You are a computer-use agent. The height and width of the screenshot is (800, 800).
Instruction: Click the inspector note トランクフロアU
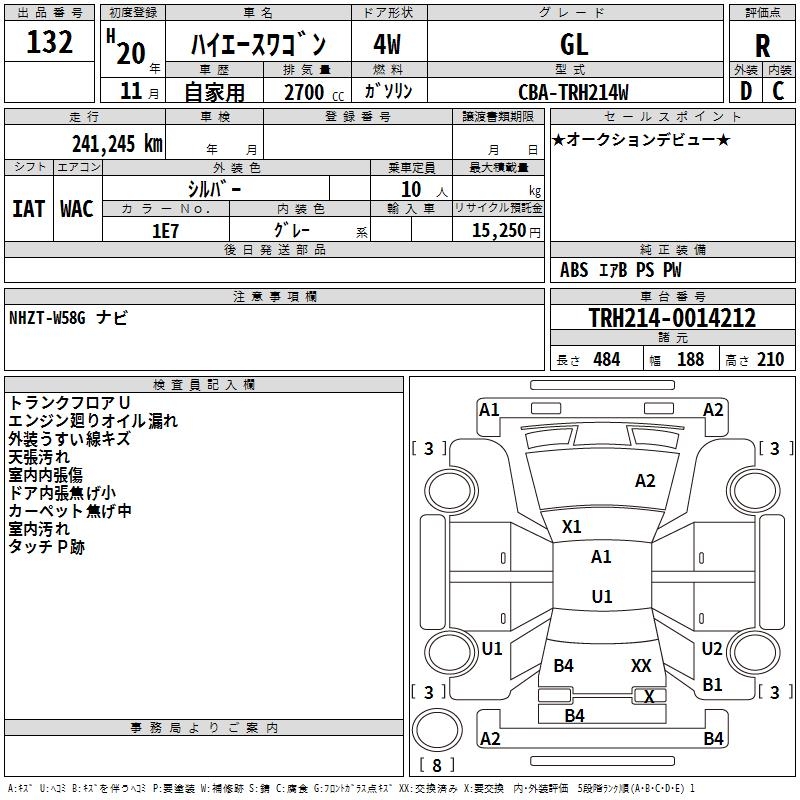tap(70, 403)
